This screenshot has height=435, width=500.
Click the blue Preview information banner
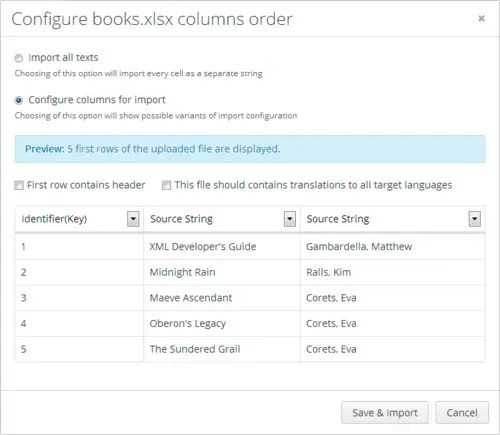click(250, 149)
